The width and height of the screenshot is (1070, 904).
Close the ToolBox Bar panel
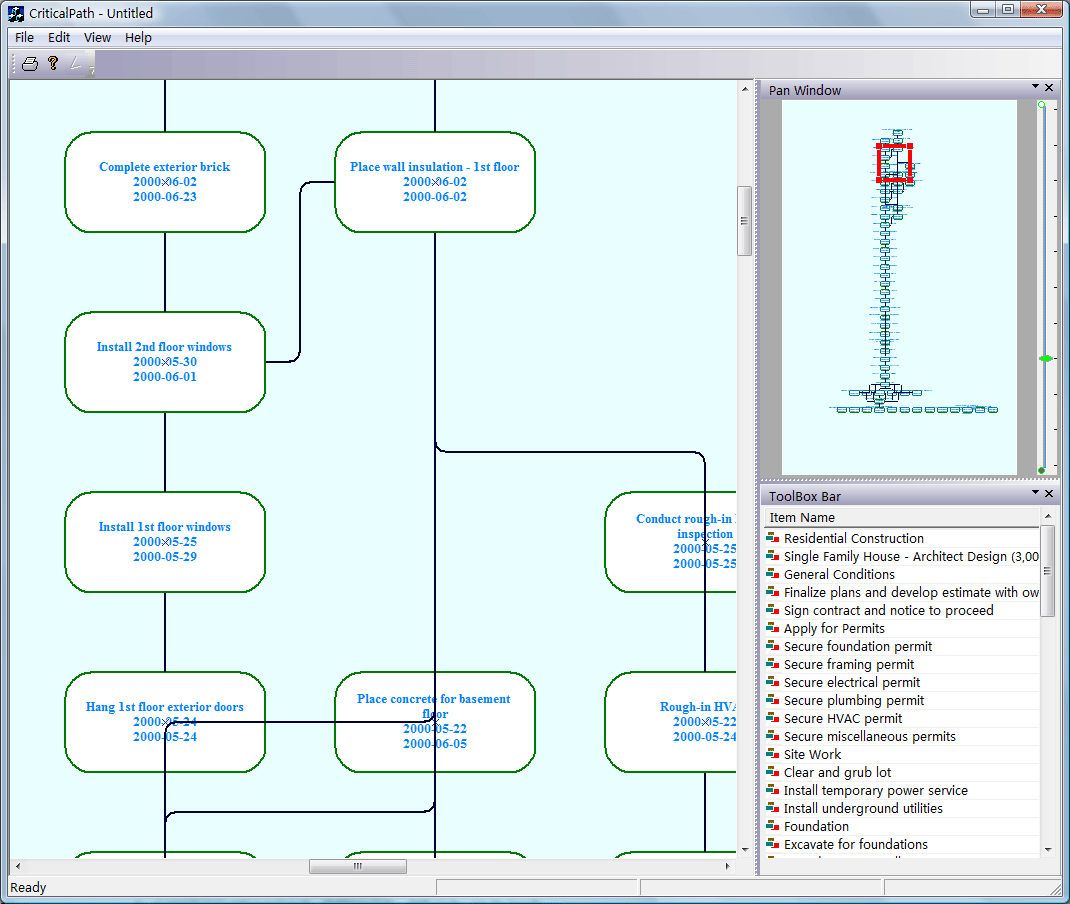[1049, 494]
